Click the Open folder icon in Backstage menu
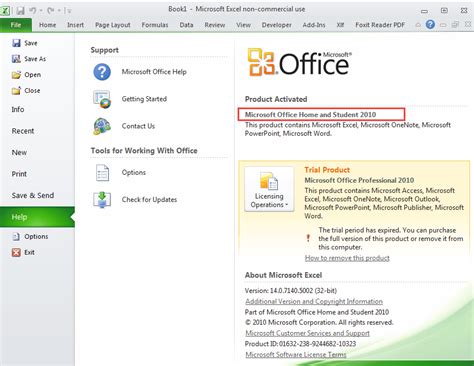 [16, 75]
